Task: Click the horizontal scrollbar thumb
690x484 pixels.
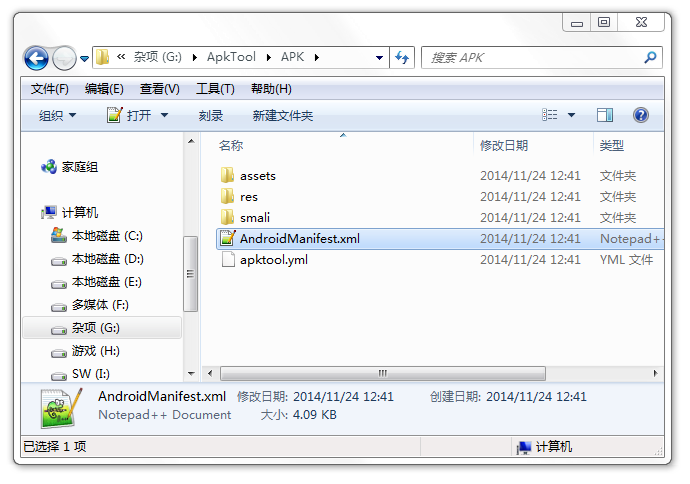Action: pyautogui.click(x=383, y=374)
